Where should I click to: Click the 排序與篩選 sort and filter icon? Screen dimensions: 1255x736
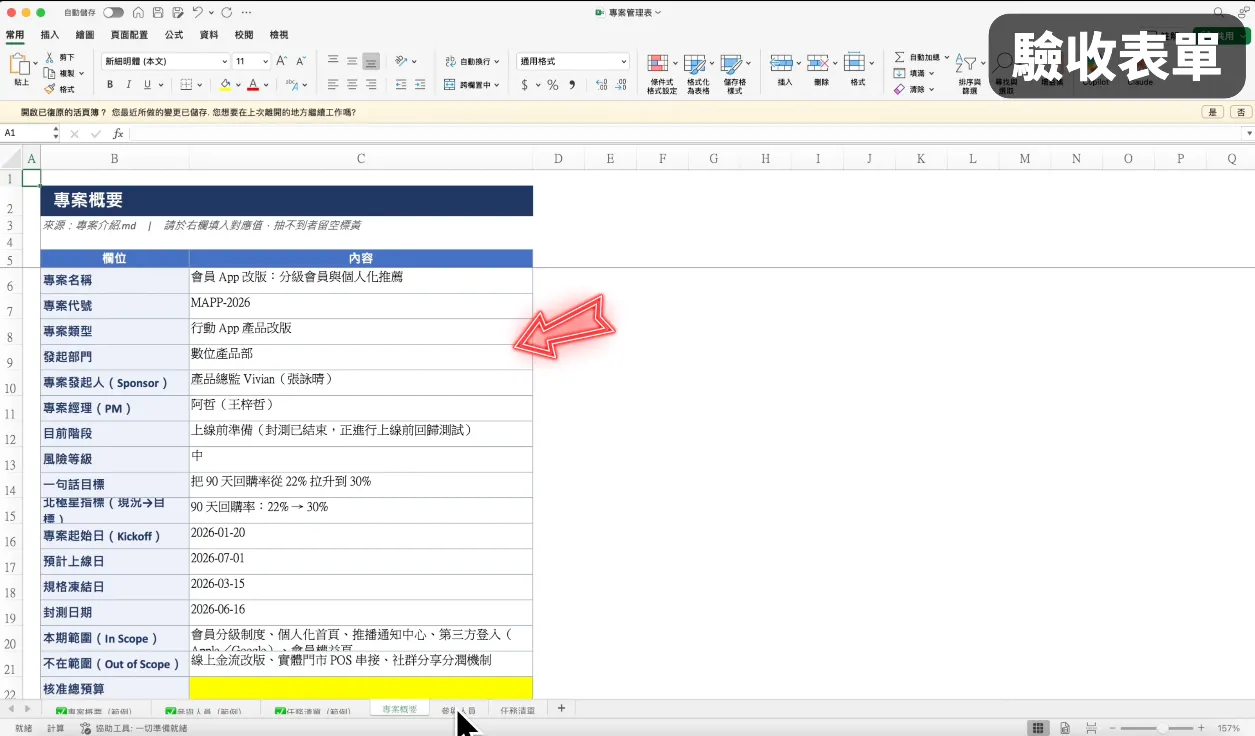coord(968,74)
